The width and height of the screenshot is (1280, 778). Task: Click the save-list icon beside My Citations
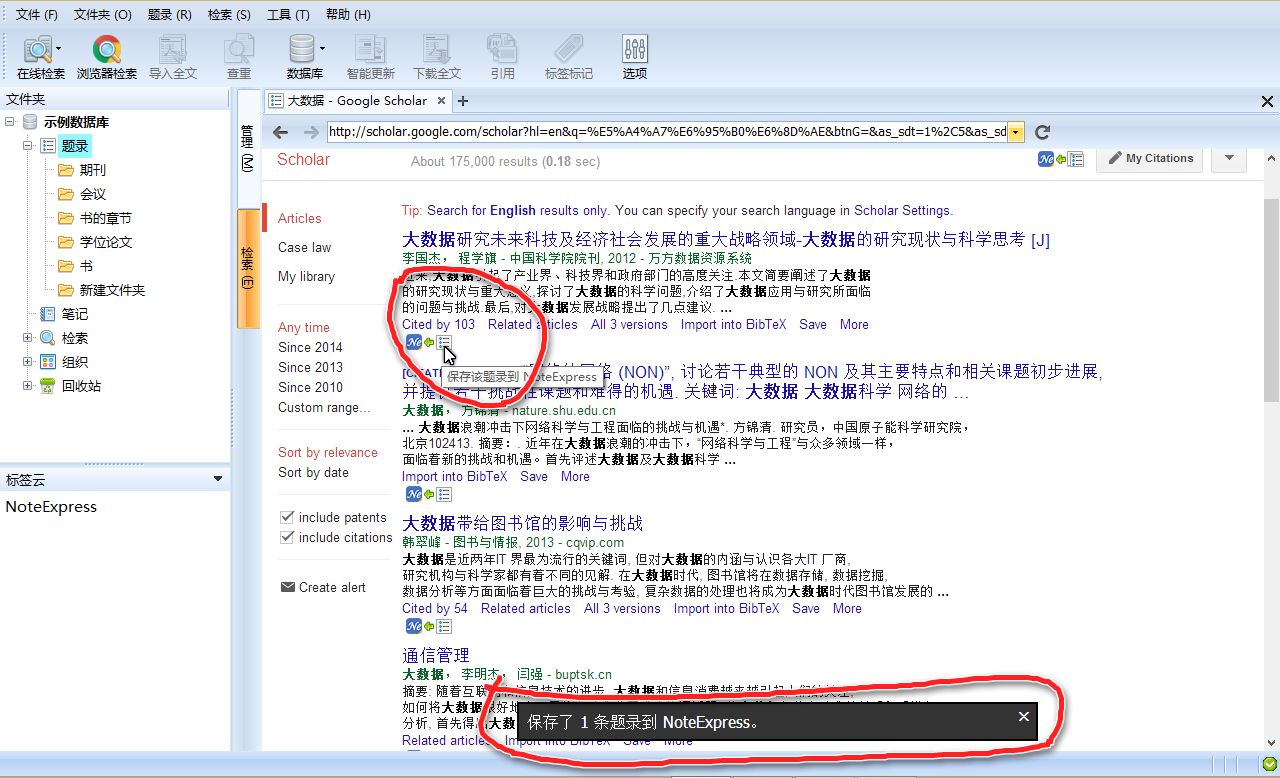[1076, 158]
